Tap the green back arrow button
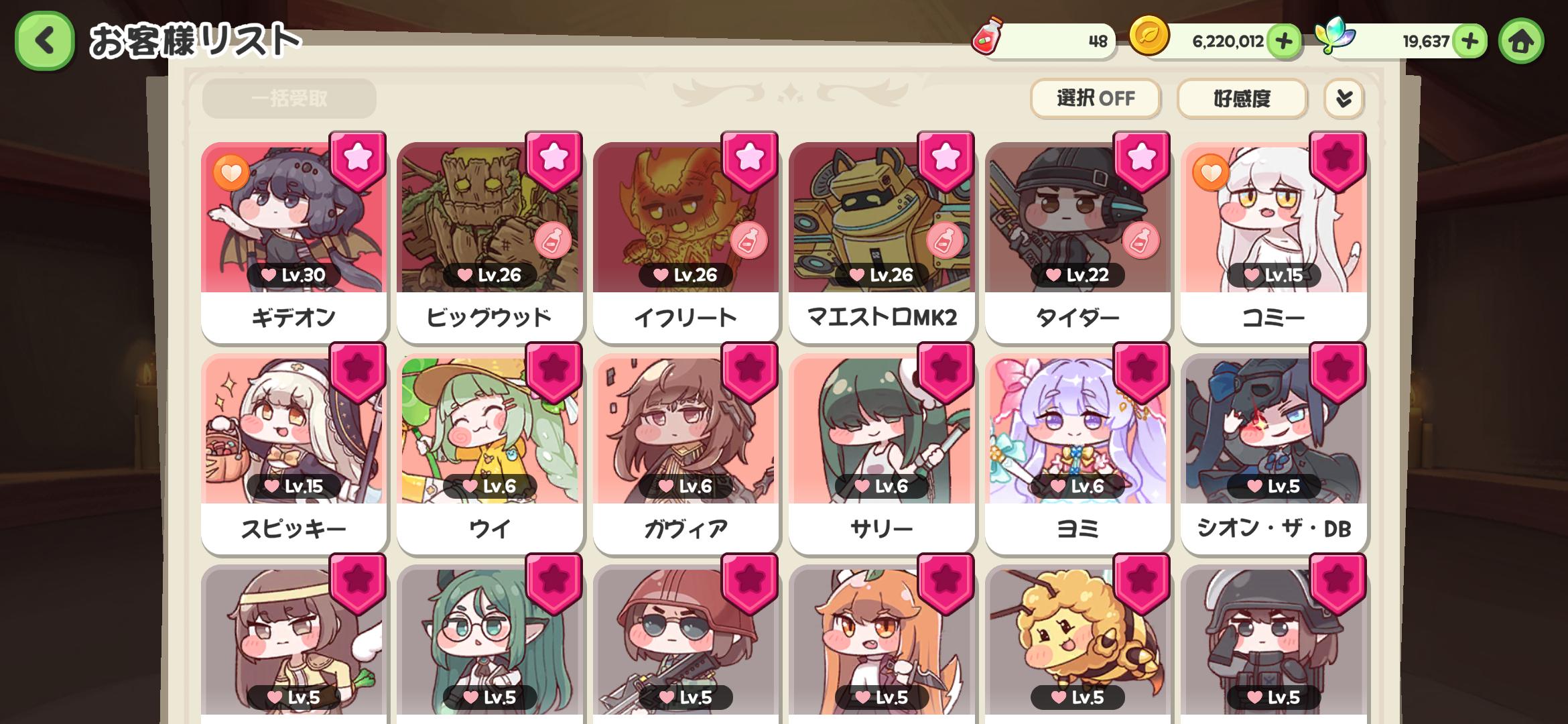The height and width of the screenshot is (724, 1568). tap(45, 41)
